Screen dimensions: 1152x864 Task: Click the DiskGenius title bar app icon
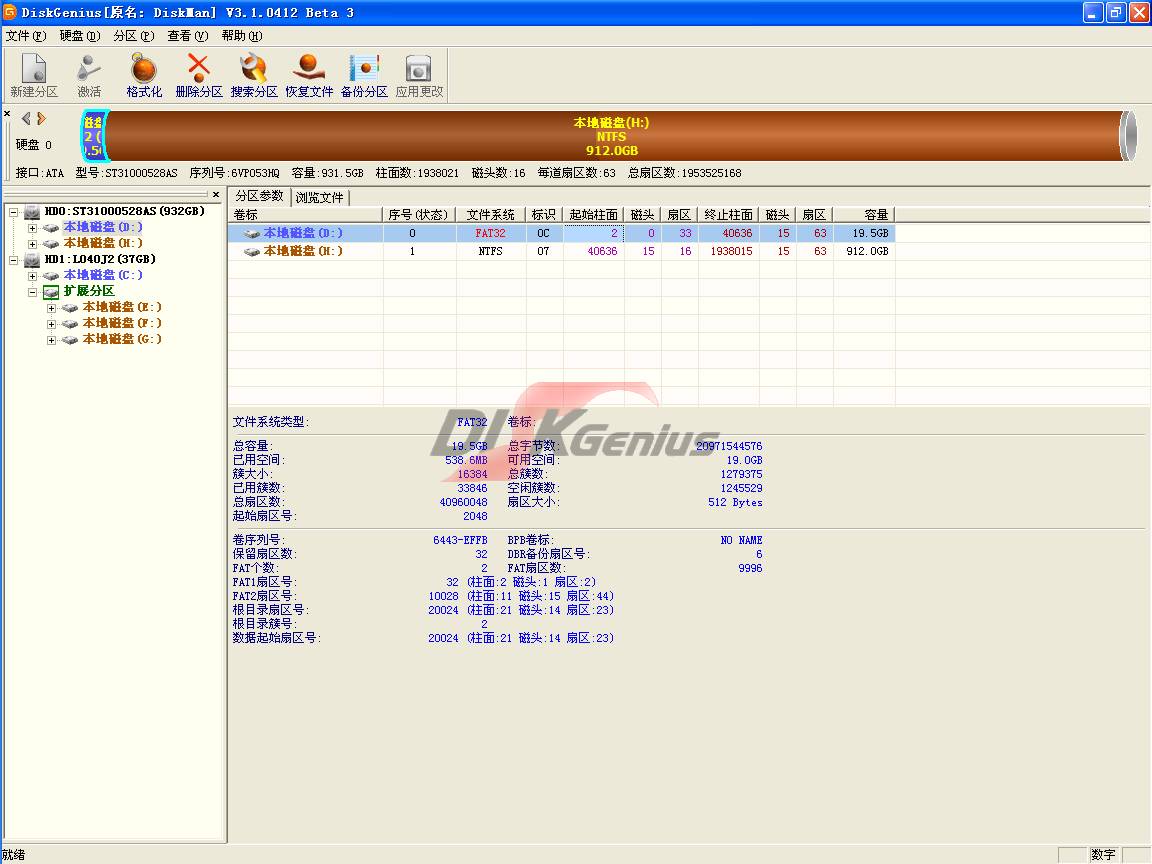click(x=10, y=12)
